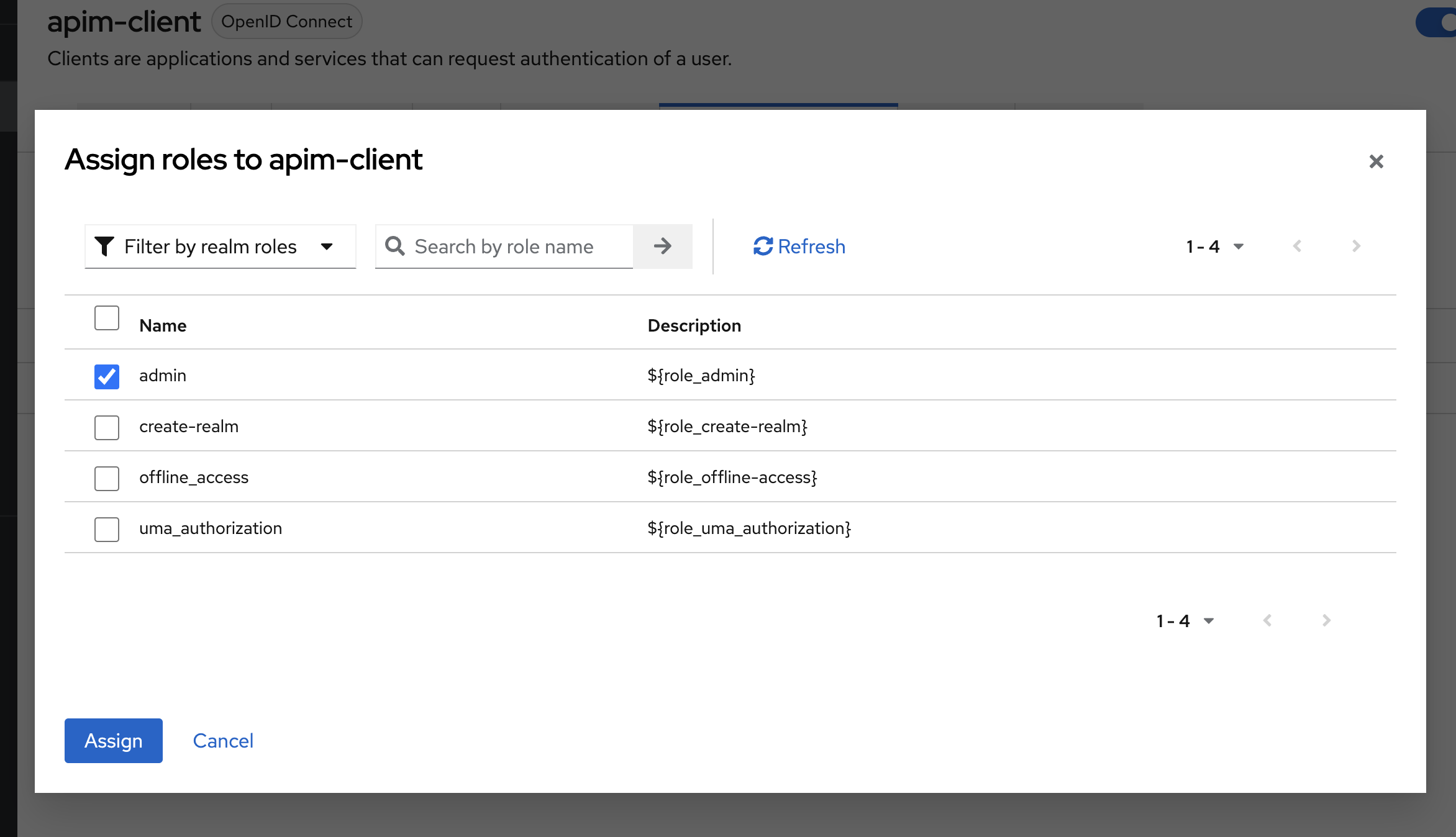Go to next page in bottom pagination
This screenshot has width=1456, height=837.
pos(1326,620)
